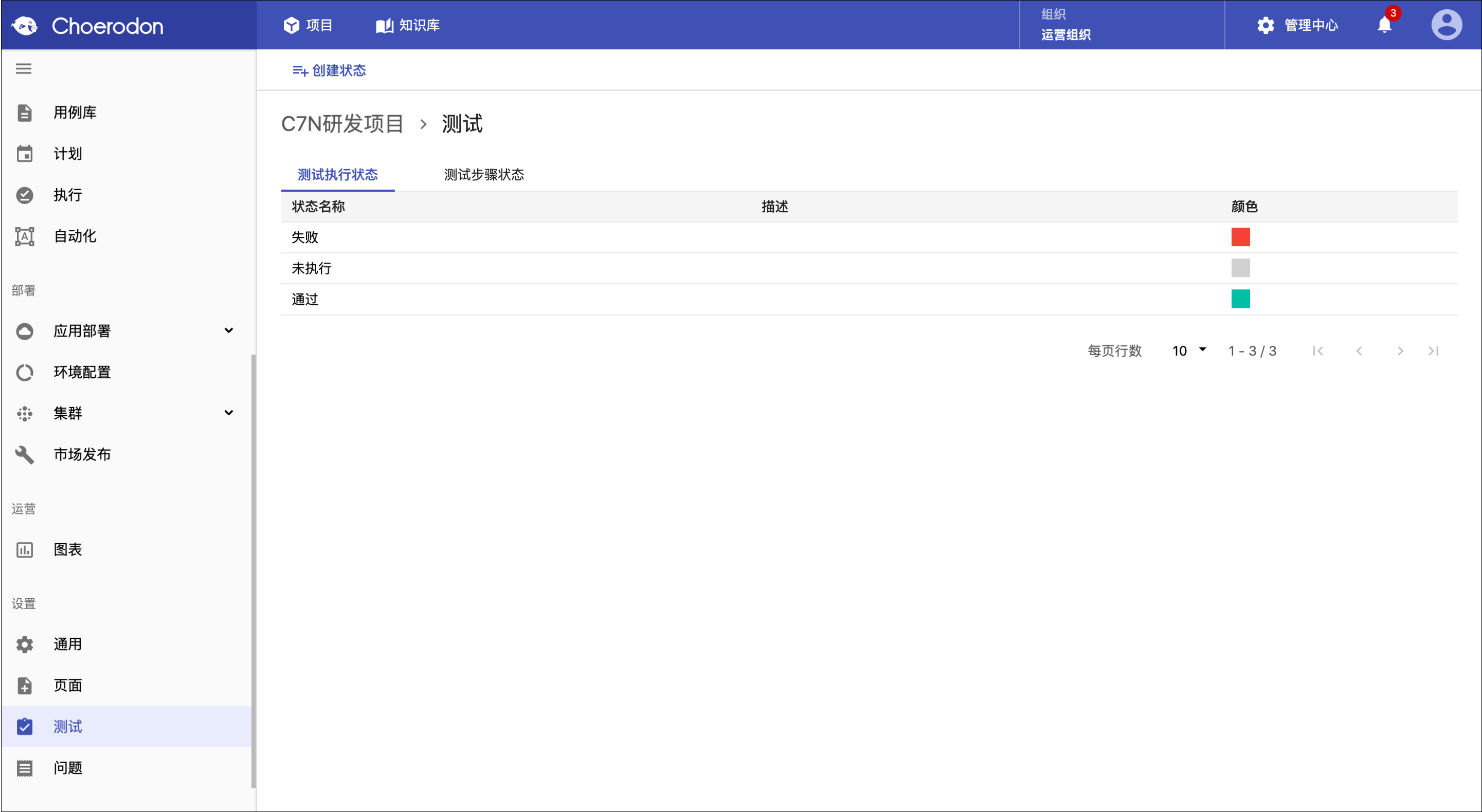The image size is (1482, 812).
Task: Open rows-per-page dropdown showing 10
Action: 1189,351
